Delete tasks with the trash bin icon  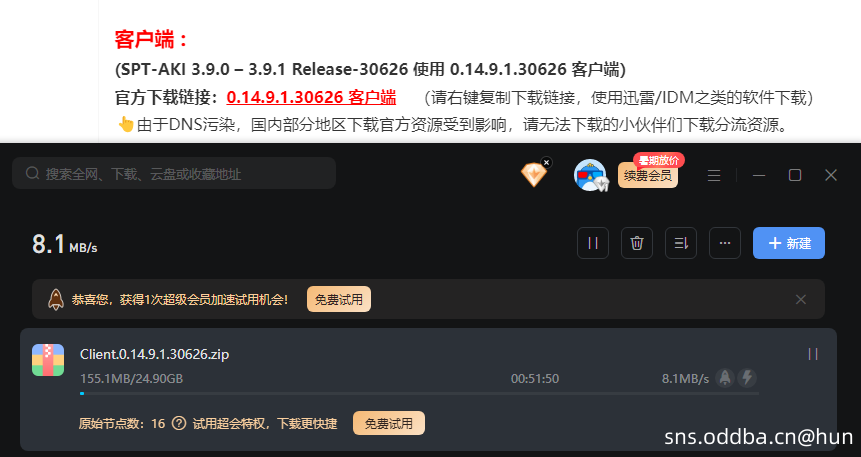(636, 243)
